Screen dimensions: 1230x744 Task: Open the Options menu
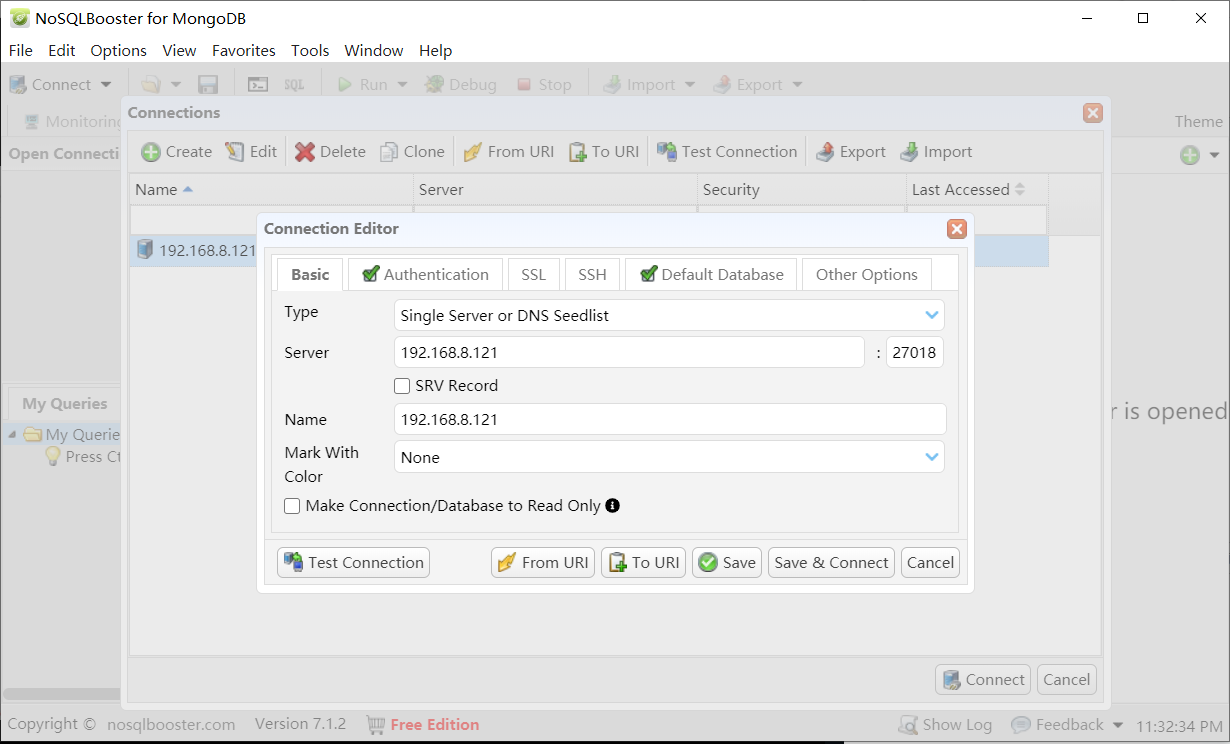click(118, 50)
